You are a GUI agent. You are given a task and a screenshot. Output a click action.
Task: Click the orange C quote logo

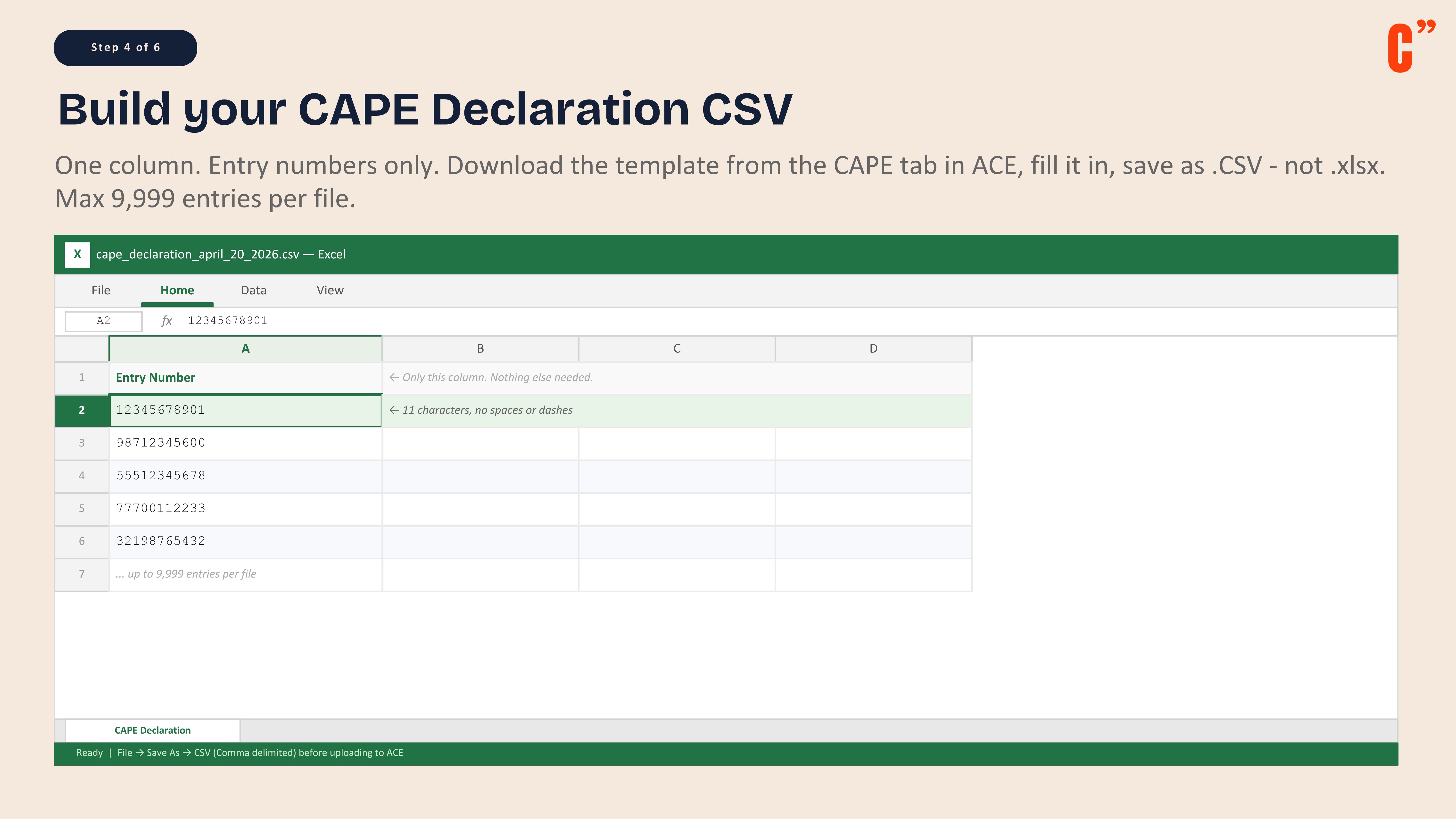click(x=1410, y=48)
